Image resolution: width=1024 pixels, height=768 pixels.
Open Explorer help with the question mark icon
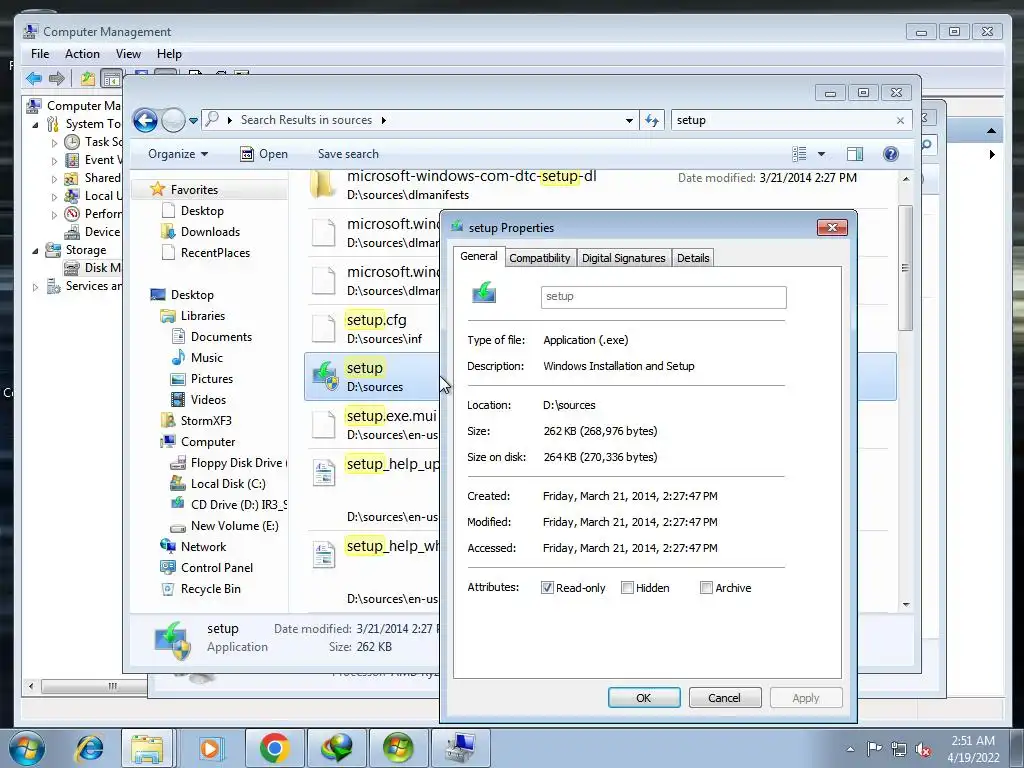[x=891, y=154]
